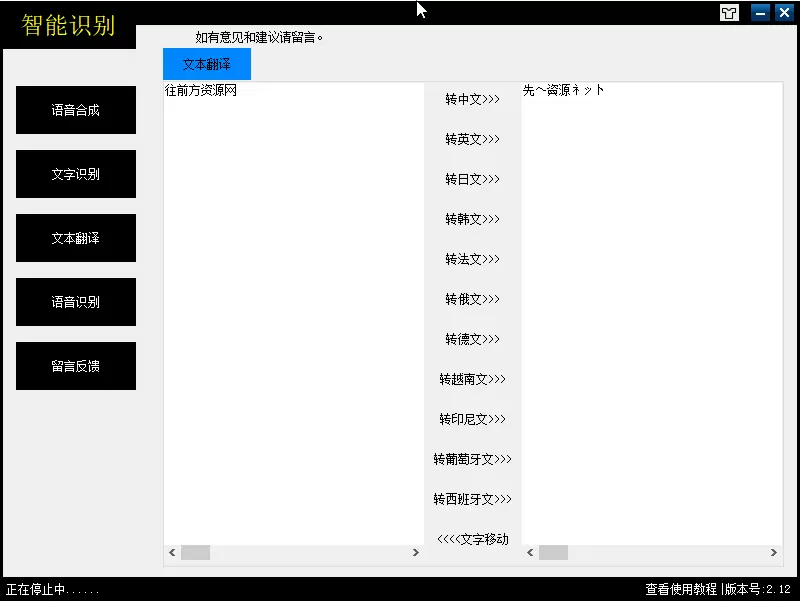Click the skin (shirt) icon in title bar
The image size is (800, 601).
click(x=729, y=13)
